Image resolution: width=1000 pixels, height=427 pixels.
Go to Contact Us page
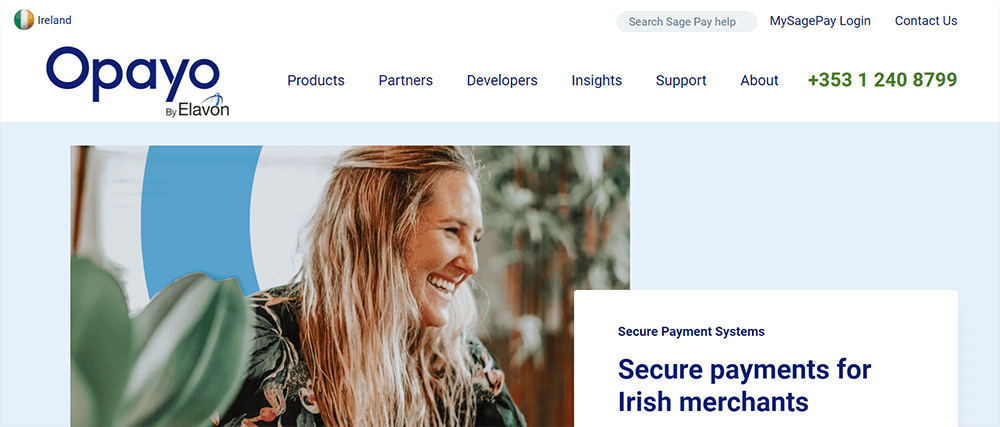tap(925, 21)
